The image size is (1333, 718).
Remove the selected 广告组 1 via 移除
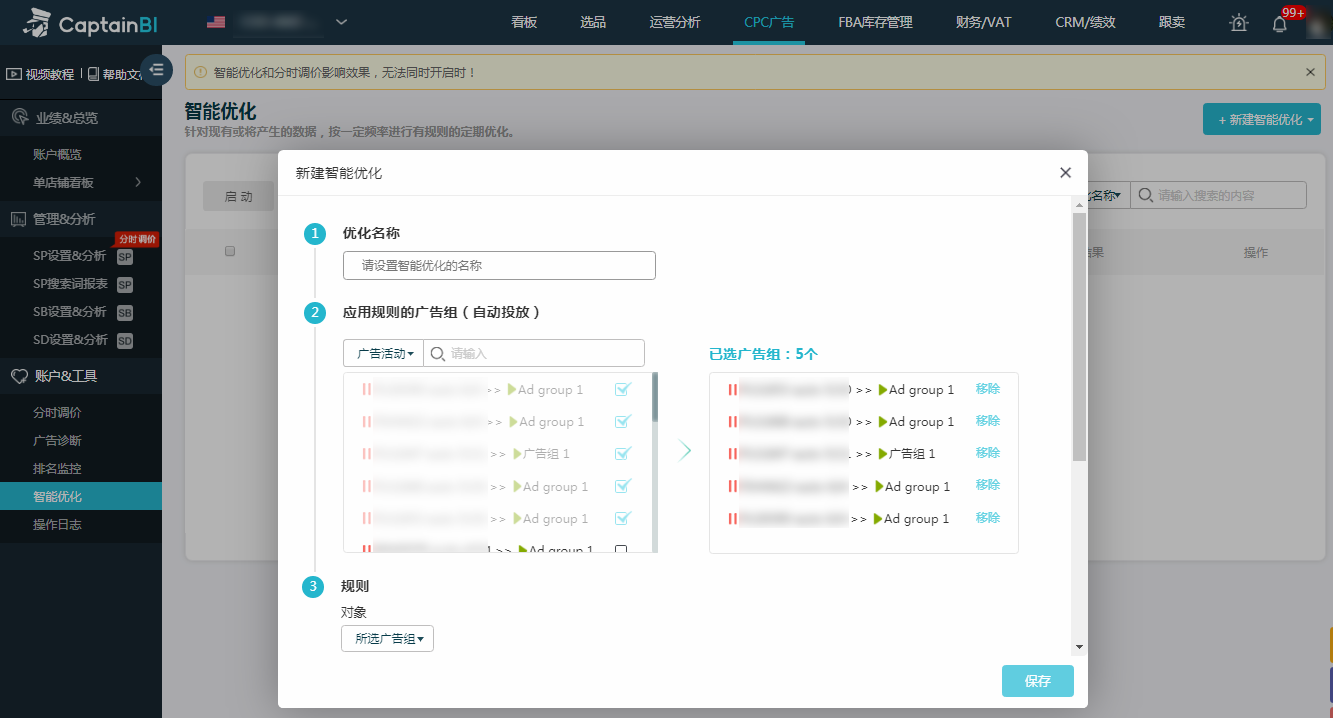coord(988,453)
